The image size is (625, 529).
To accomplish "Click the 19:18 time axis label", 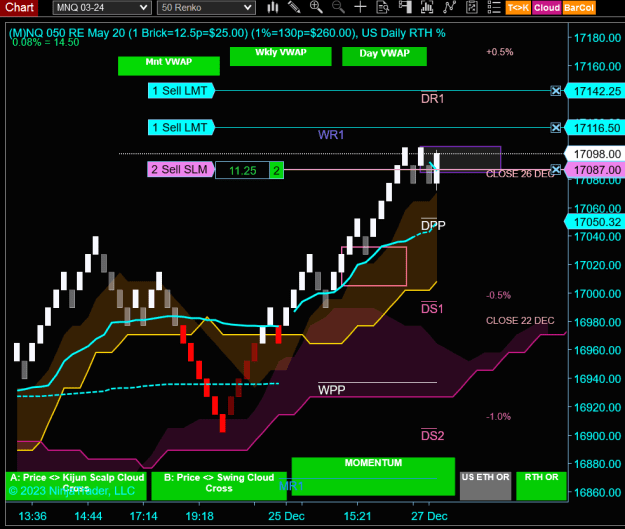I will [199, 516].
